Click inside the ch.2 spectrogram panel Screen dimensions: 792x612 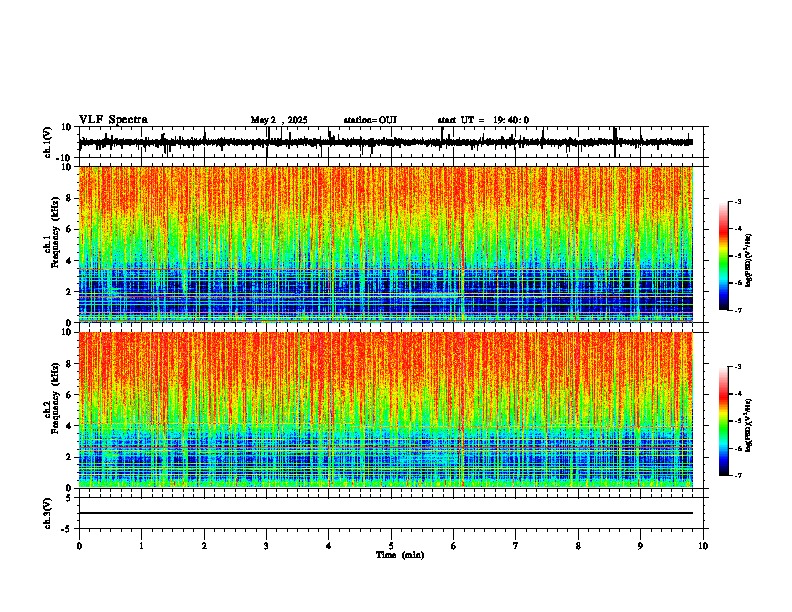tap(386, 410)
